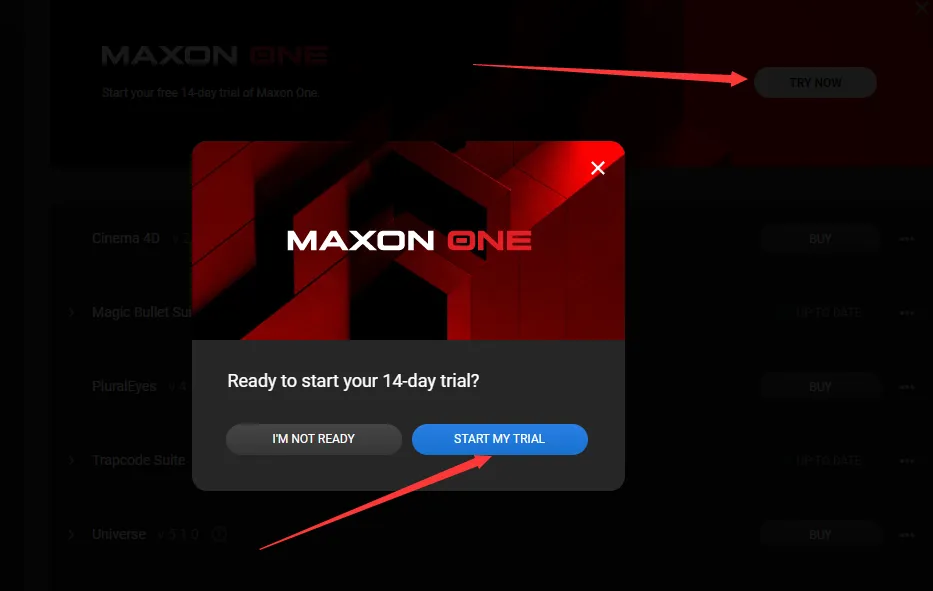The height and width of the screenshot is (591, 933).
Task: Open more options for Magic Bullet Suite
Action: (907, 312)
